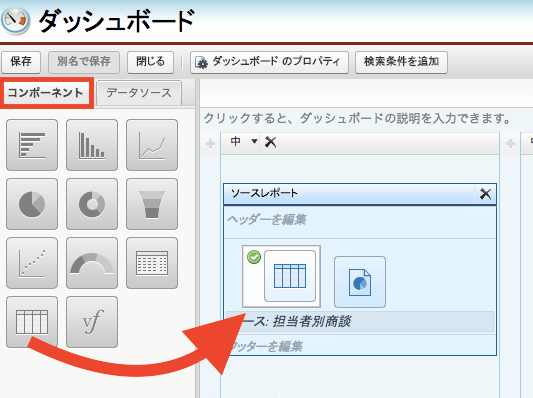Select the vertical bar chart component

pos(92,145)
